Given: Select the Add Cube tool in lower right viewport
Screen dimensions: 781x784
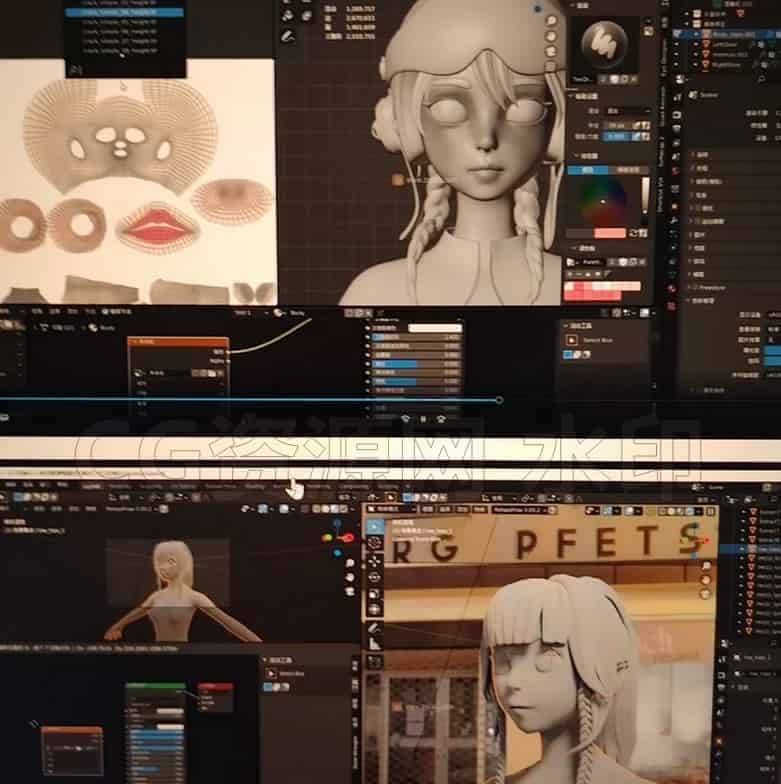Looking at the screenshot, I should (374, 663).
